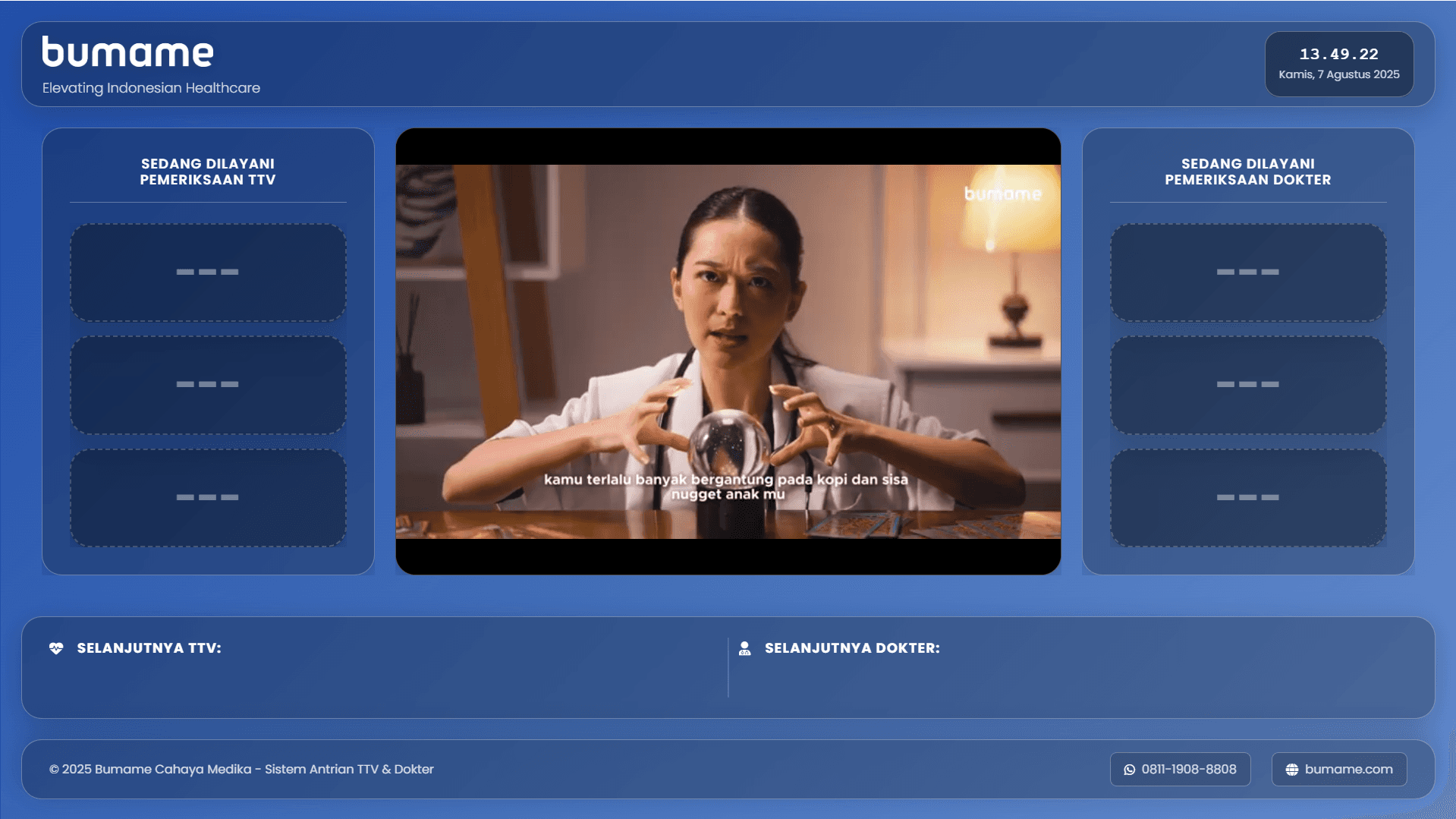
Task: Open the bumame.com website link
Action: point(1339,769)
